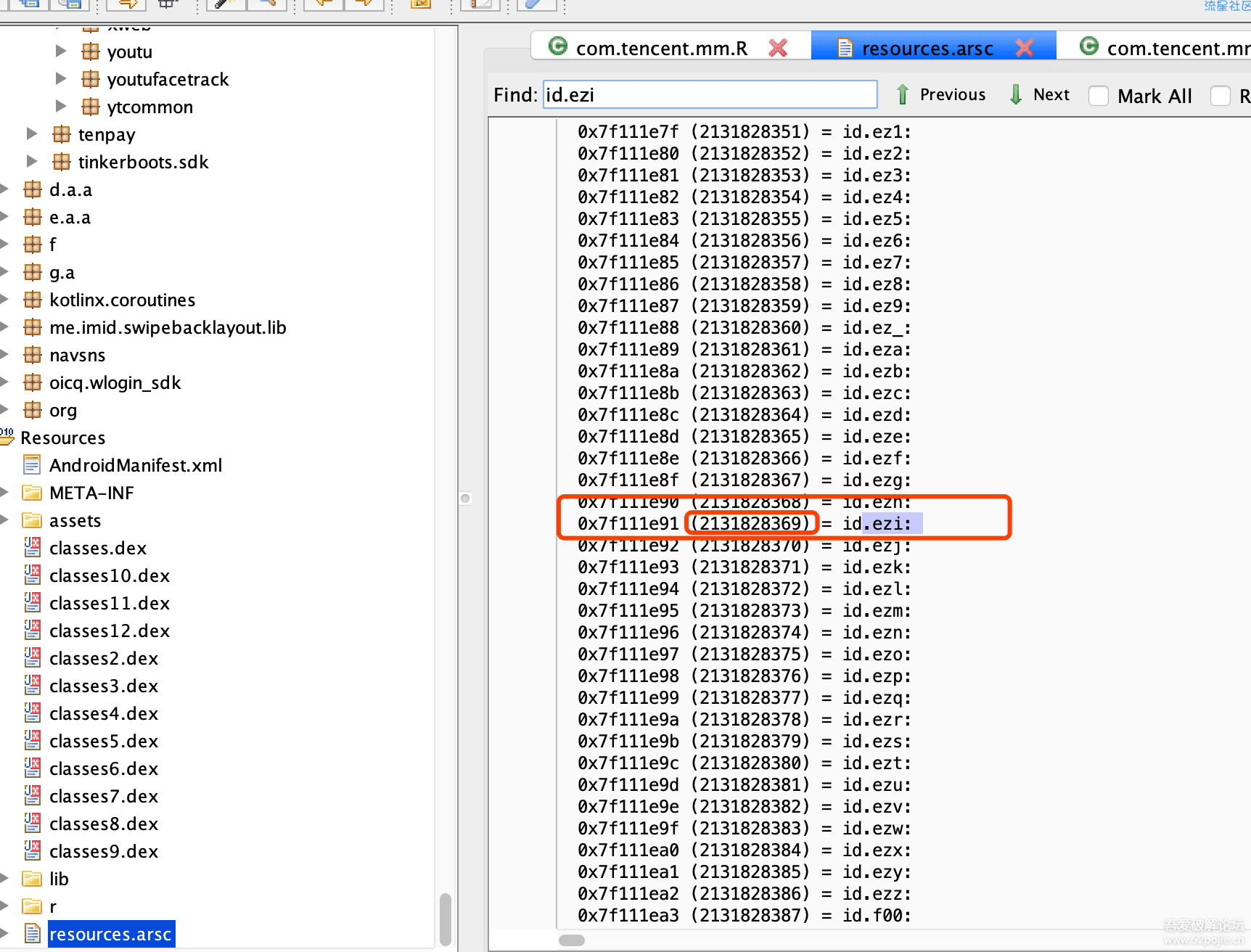Close the resources.arsc tab
Viewport: 1251px width, 952px height.
(x=1024, y=48)
